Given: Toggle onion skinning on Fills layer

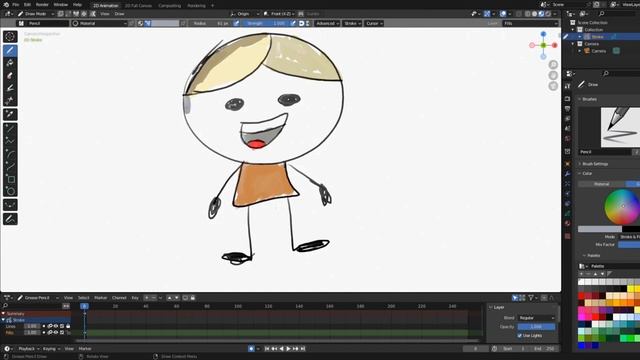Looking at the screenshot, I should tap(50, 333).
